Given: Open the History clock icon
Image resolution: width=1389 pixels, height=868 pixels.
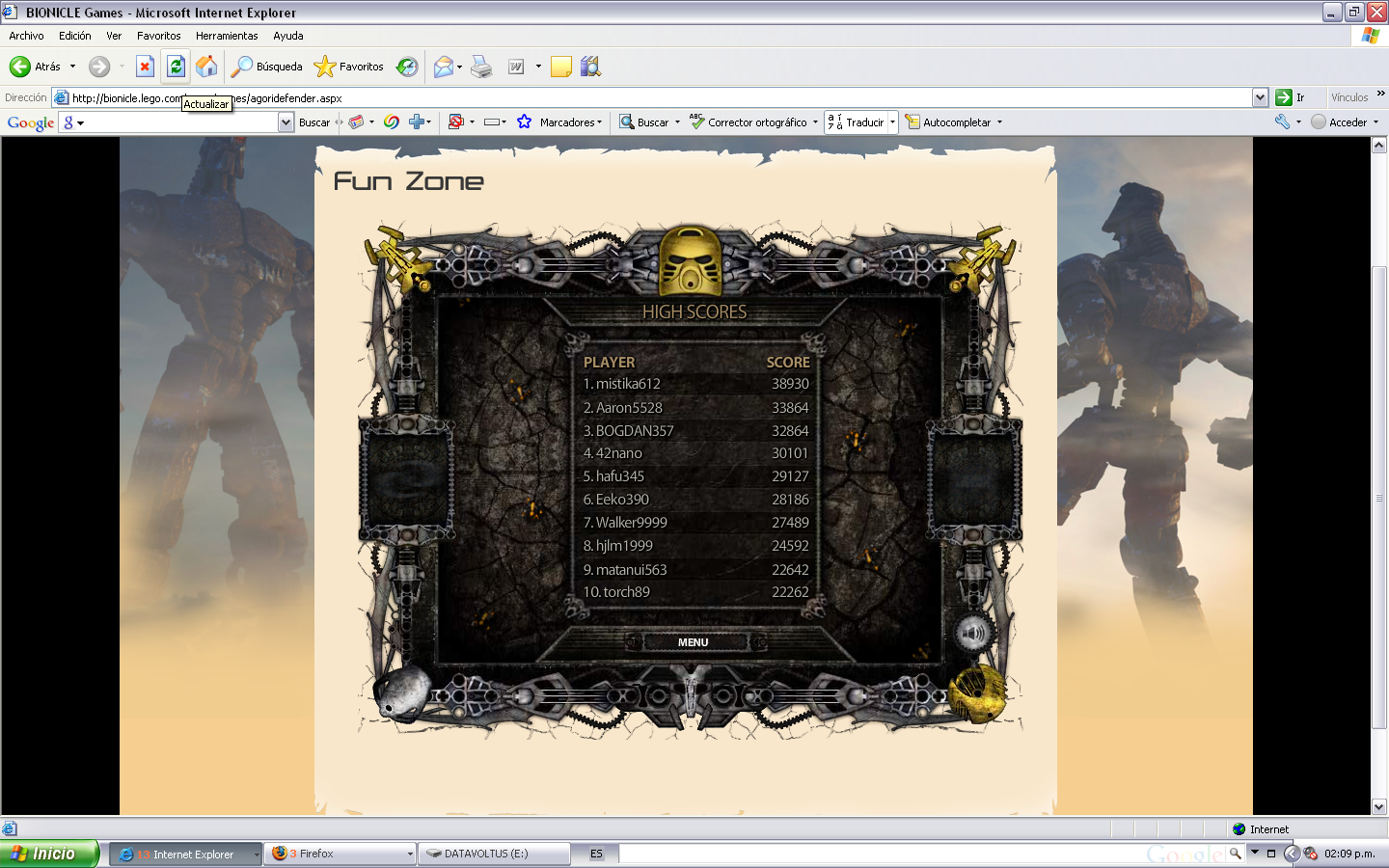Looking at the screenshot, I should click(x=407, y=67).
